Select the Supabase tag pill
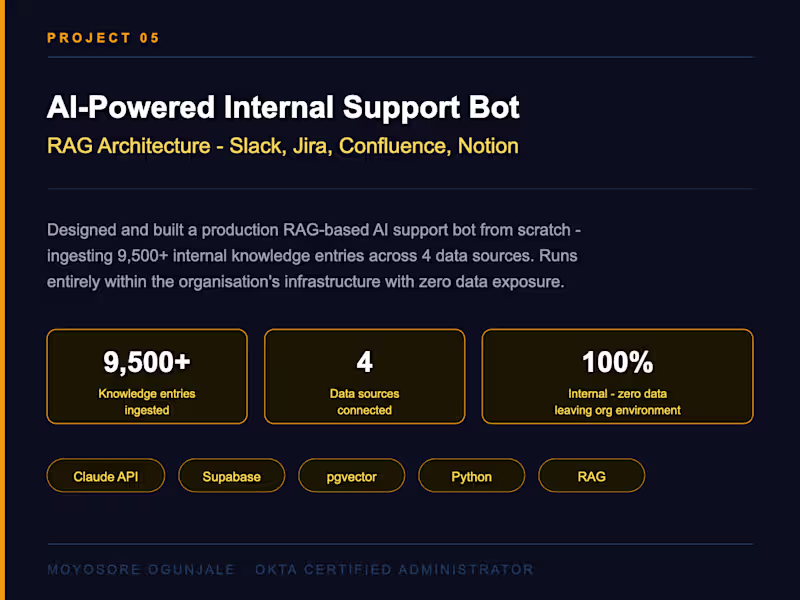This screenshot has width=800, height=600. [232, 476]
